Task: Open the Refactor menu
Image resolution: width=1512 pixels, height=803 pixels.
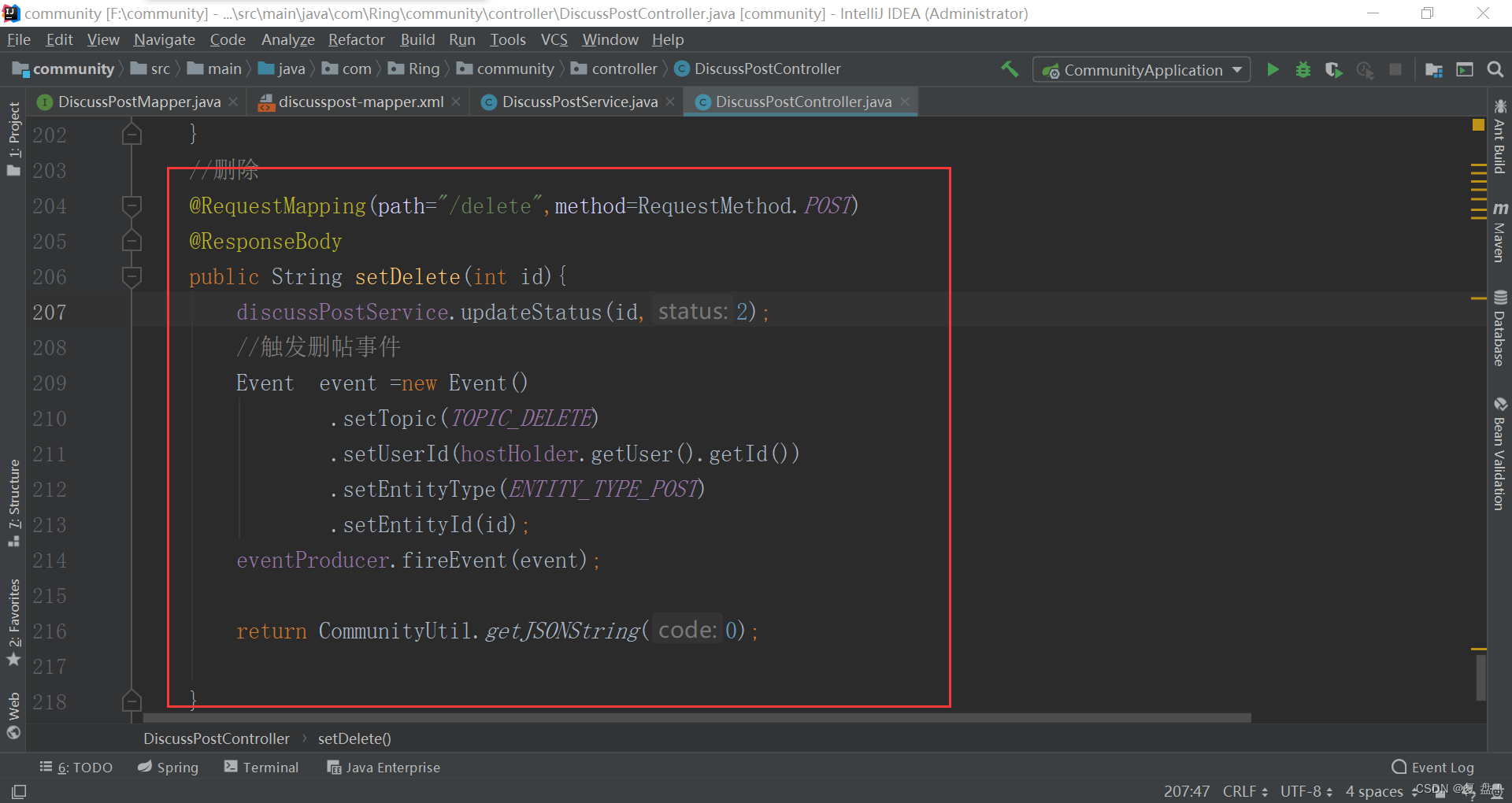Action: click(356, 39)
